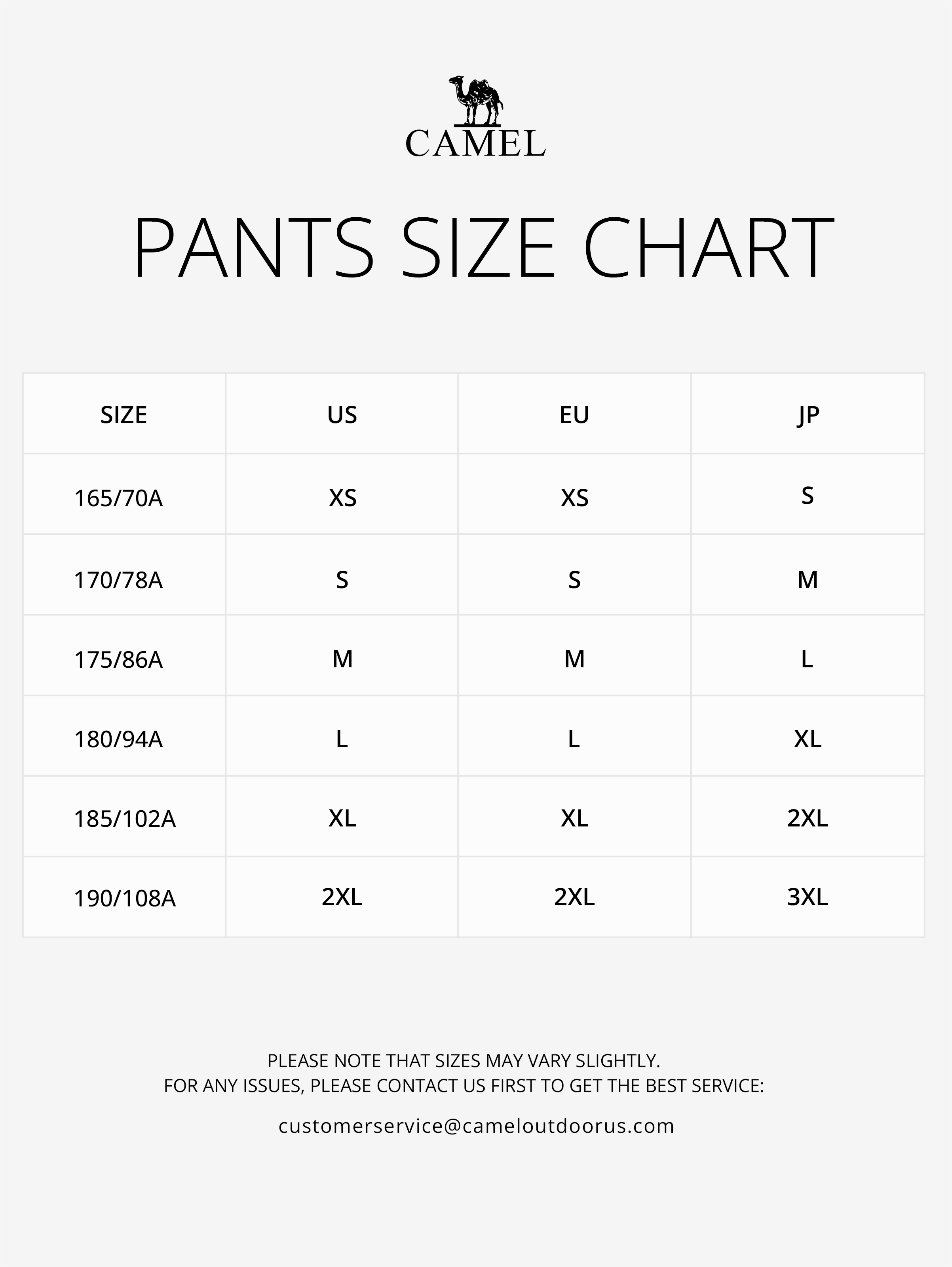Click the 3XL cell in JP column
Screen dimensions: 952x1267
(x=808, y=897)
